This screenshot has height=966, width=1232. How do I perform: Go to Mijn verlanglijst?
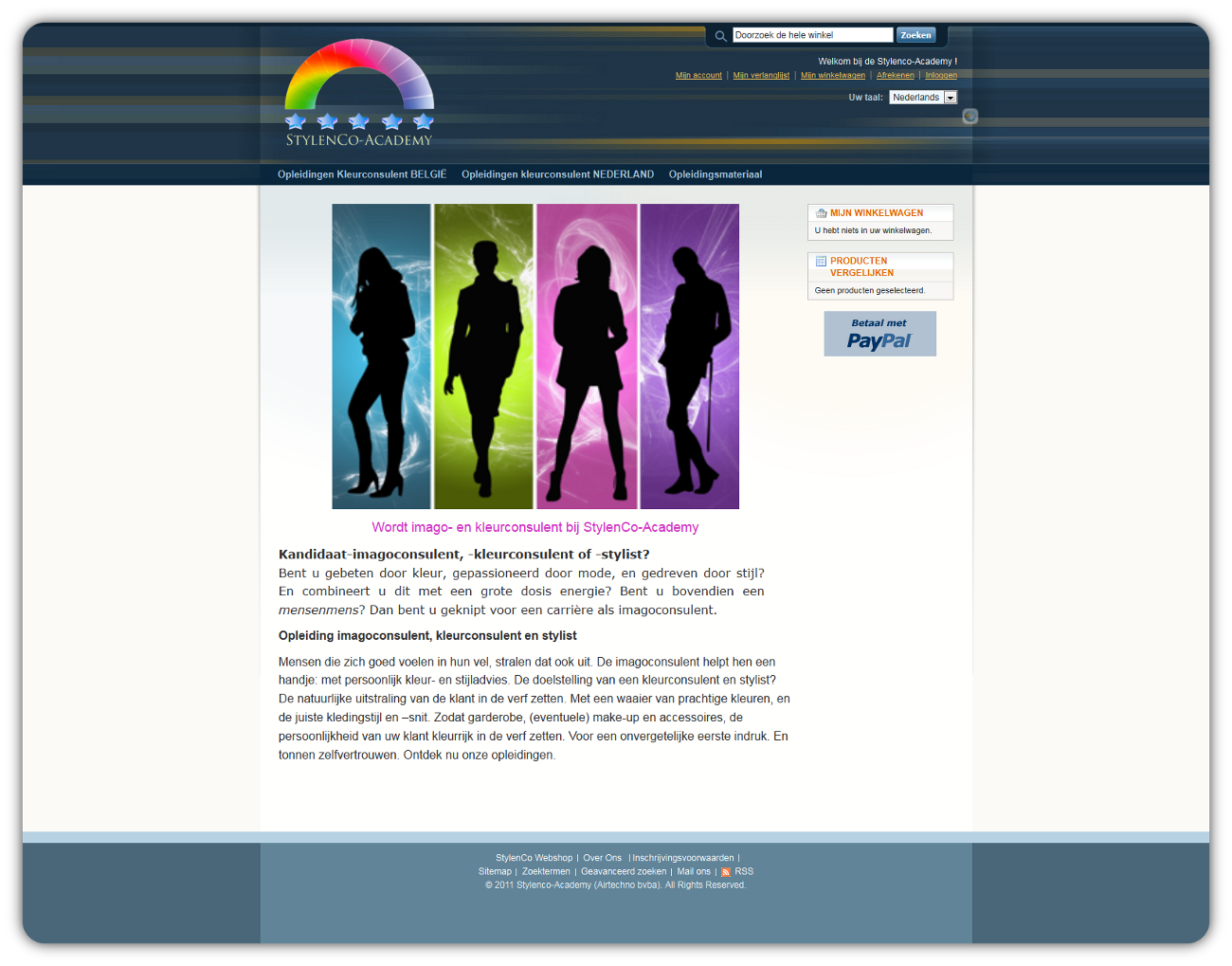(x=761, y=76)
